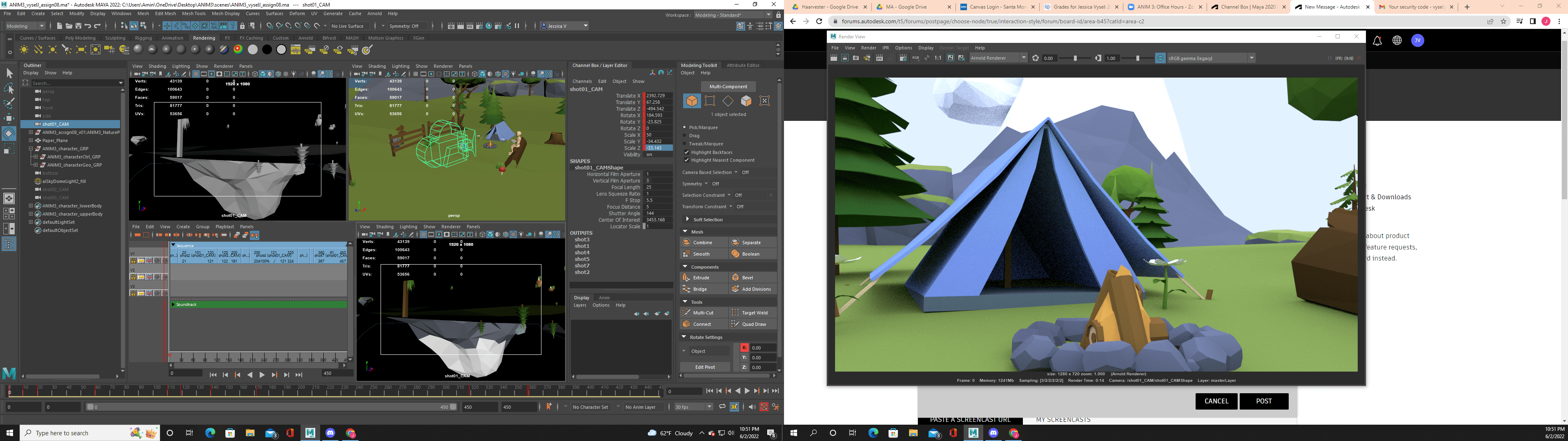Select the vertex component mode icon in Modeling Toolkit
The image size is (1568, 441).
click(x=710, y=101)
